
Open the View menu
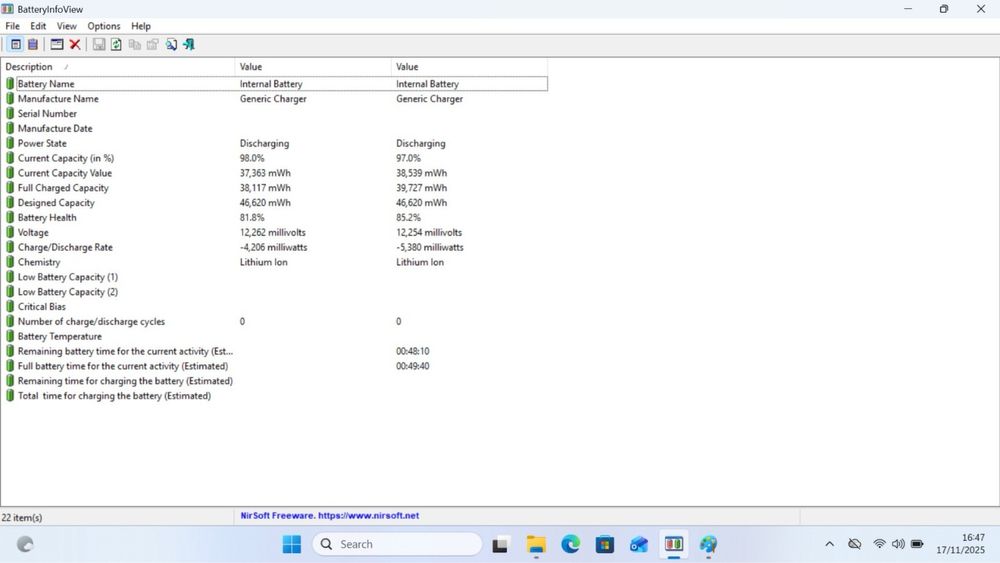(x=66, y=26)
